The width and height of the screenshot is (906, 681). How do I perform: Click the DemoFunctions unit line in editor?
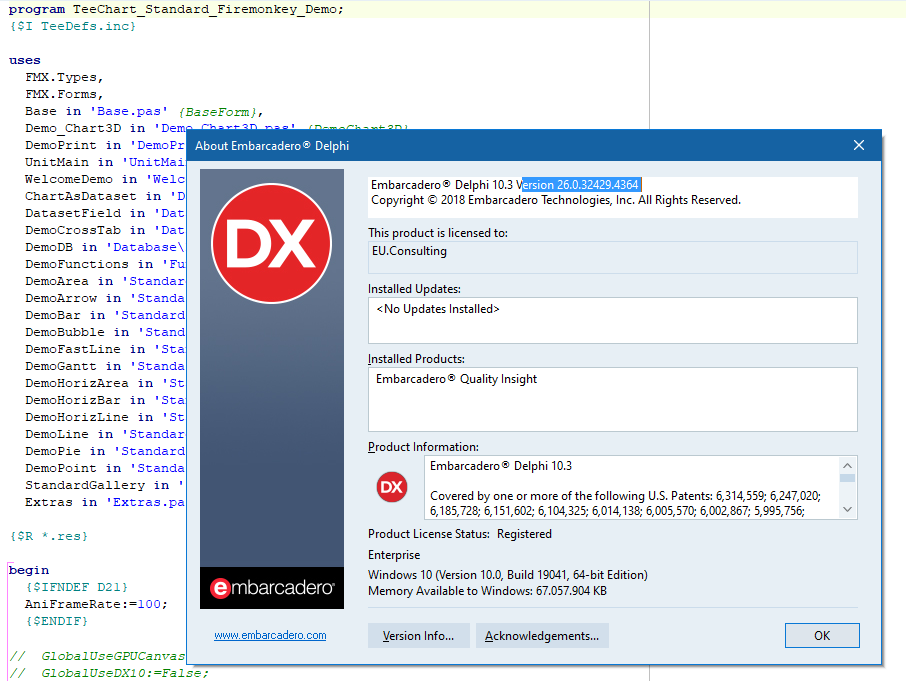click(105, 264)
